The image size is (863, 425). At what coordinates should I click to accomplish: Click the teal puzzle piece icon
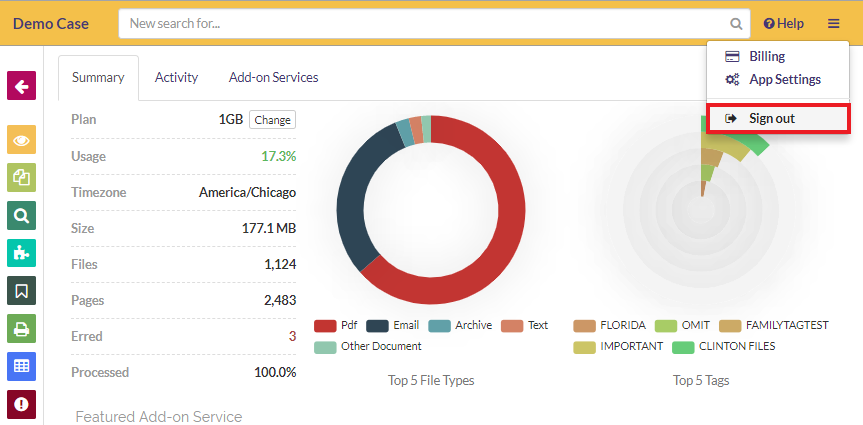click(x=21, y=253)
